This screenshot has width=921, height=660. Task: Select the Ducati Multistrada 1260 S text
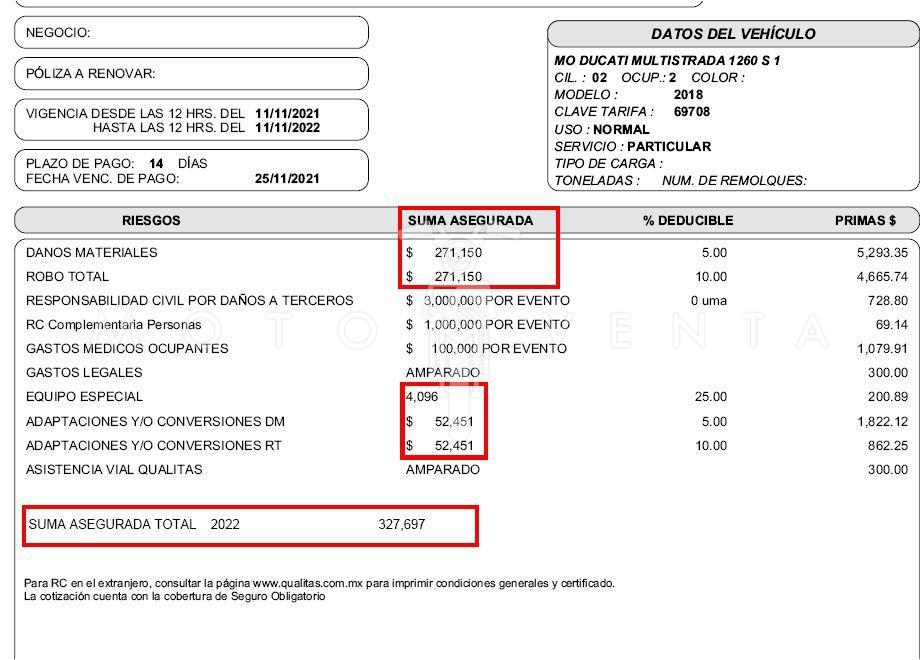[667, 61]
